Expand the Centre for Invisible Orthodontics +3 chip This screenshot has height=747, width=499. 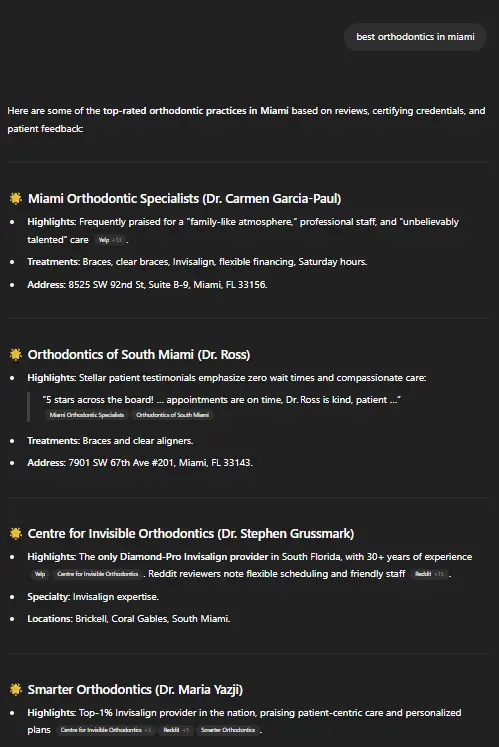[105, 730]
